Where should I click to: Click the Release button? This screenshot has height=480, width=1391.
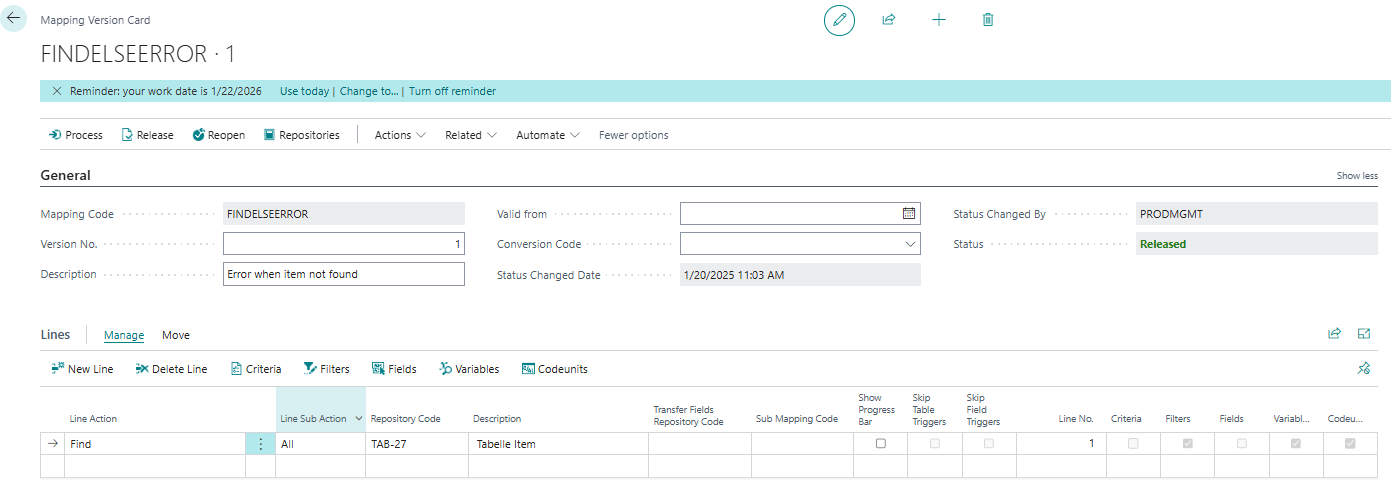tap(147, 135)
